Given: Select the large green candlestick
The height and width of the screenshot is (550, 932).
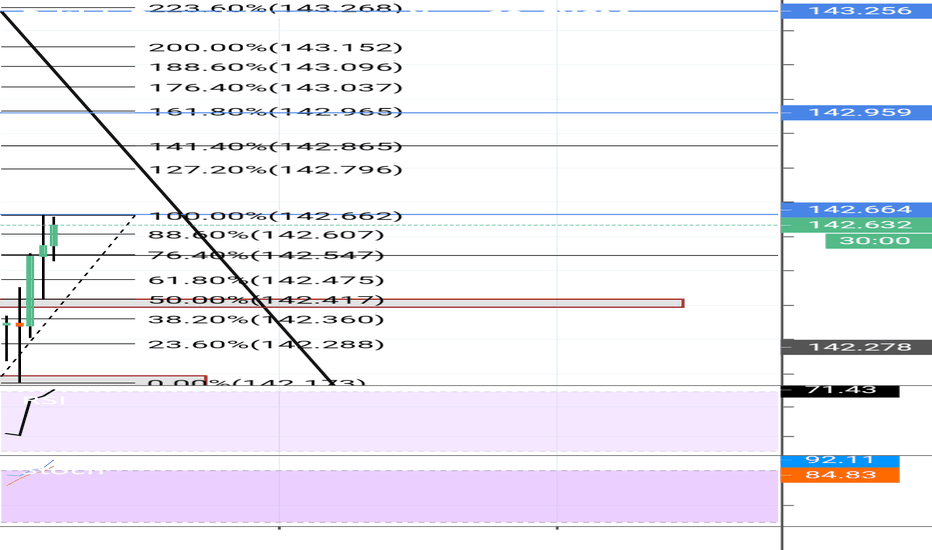Looking at the screenshot, I should [31, 290].
